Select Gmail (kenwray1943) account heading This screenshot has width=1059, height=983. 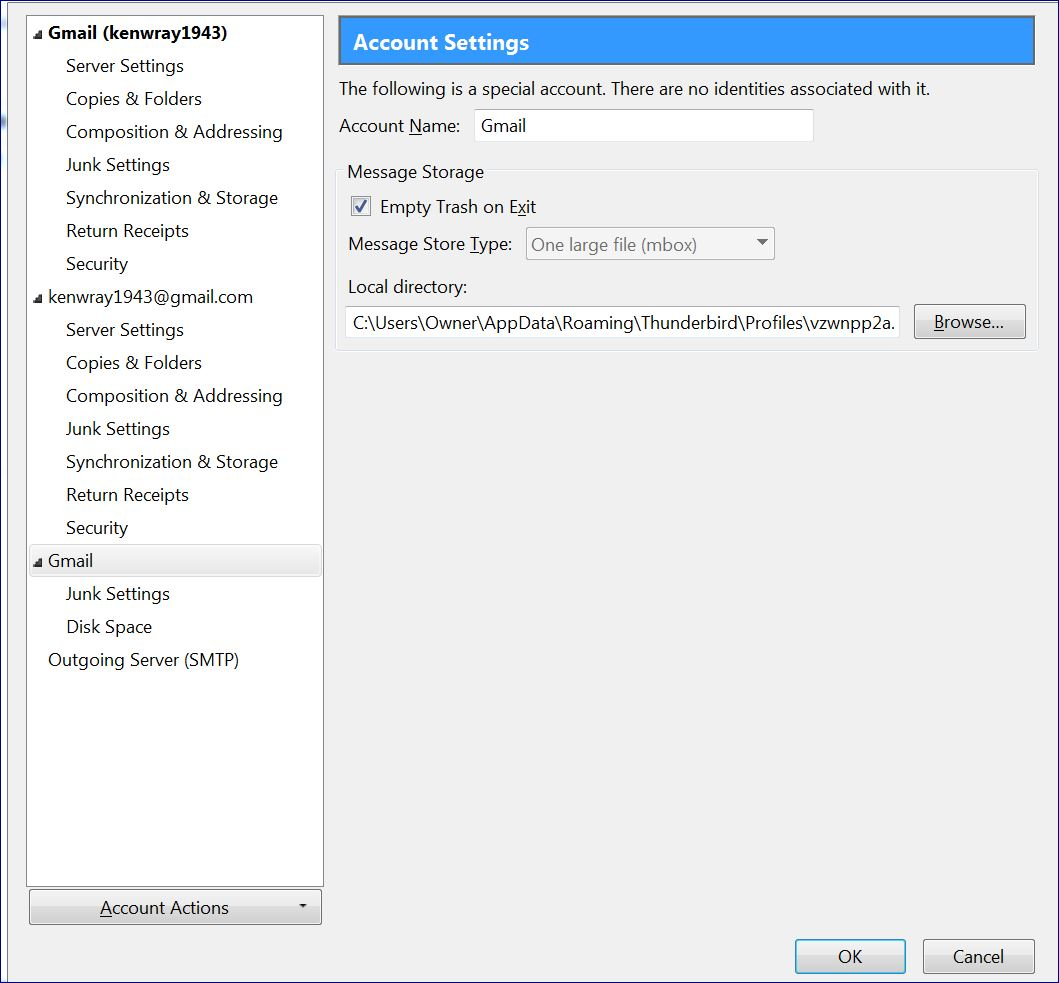click(137, 33)
